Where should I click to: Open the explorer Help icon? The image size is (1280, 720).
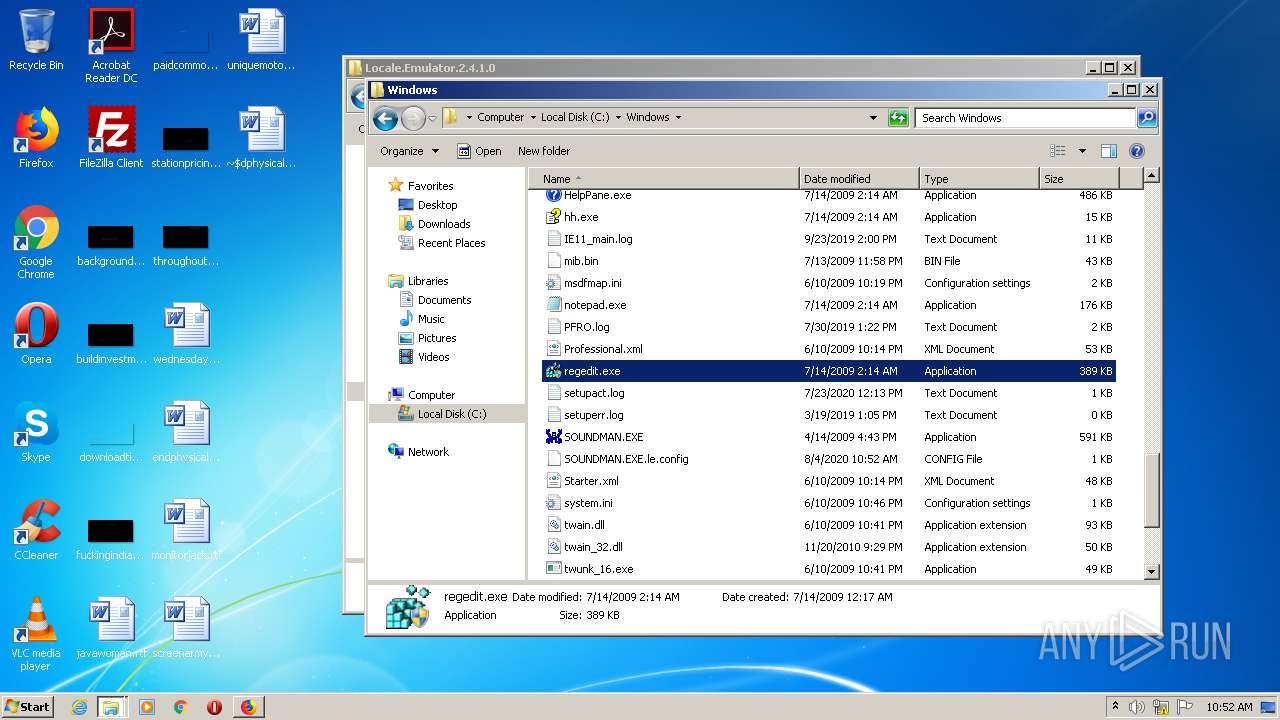pyautogui.click(x=1136, y=151)
